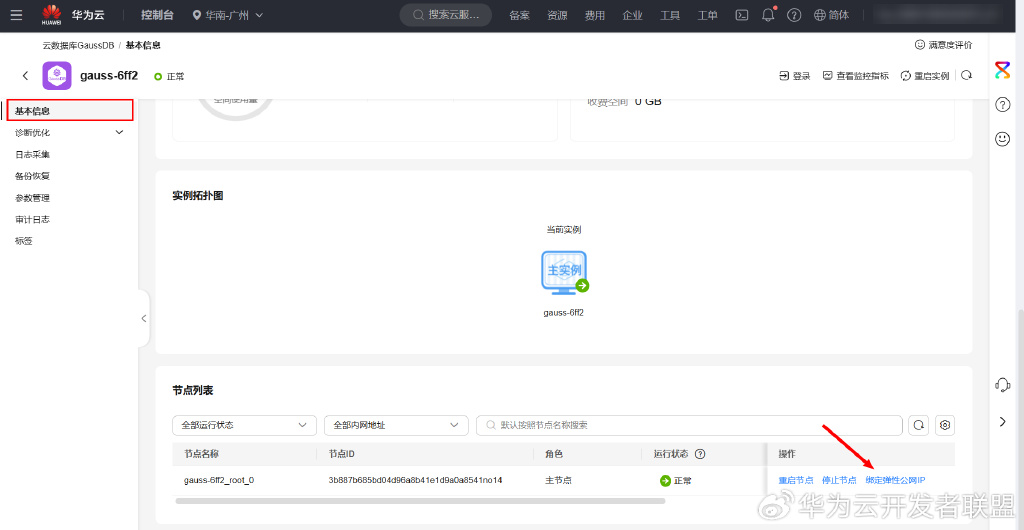Screen dimensions: 1024x530
Task: Expand the 华南-广州 region selector
Action: click(229, 15)
